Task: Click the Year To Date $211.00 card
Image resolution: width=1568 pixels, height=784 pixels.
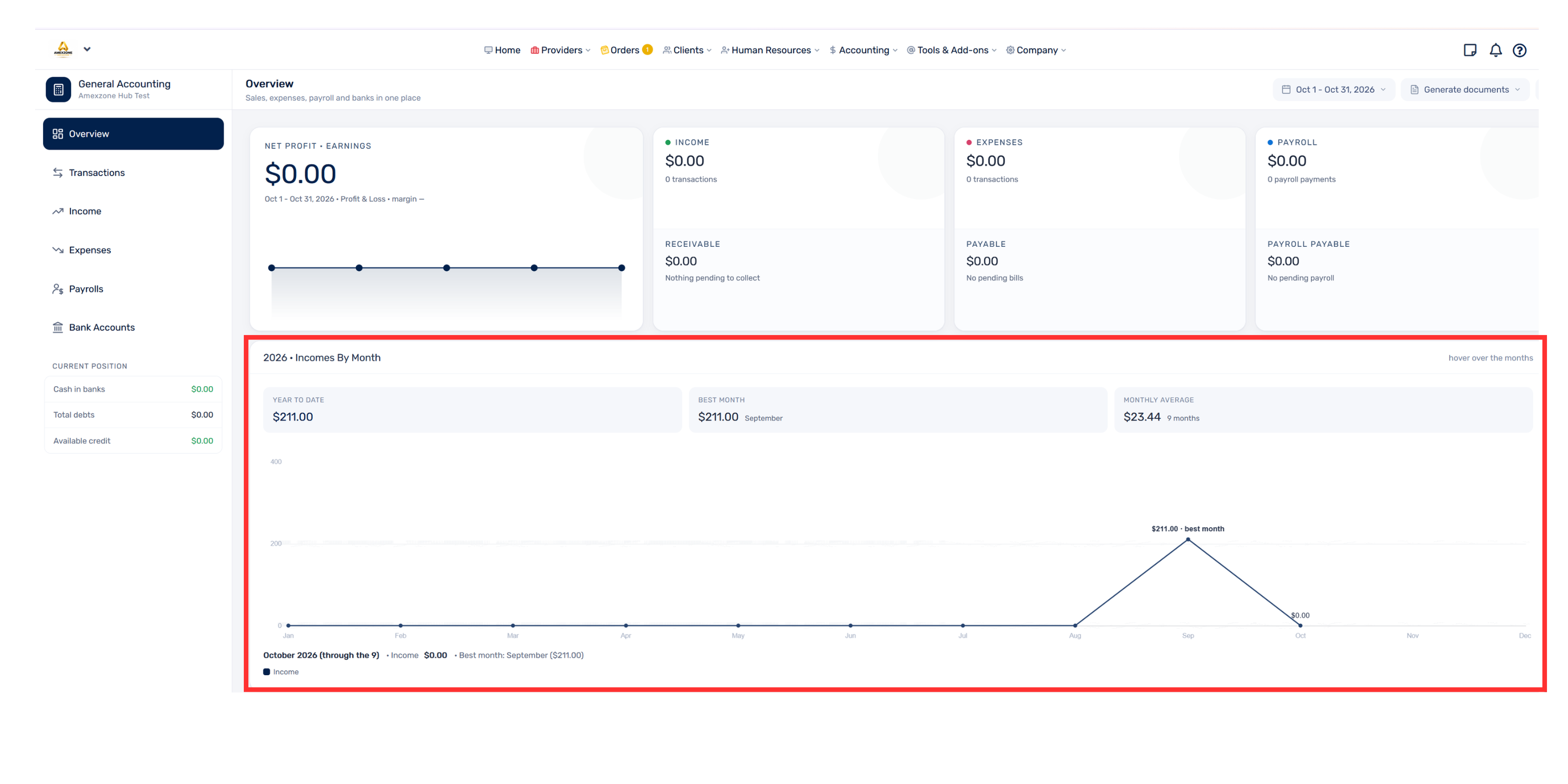Action: [472, 410]
